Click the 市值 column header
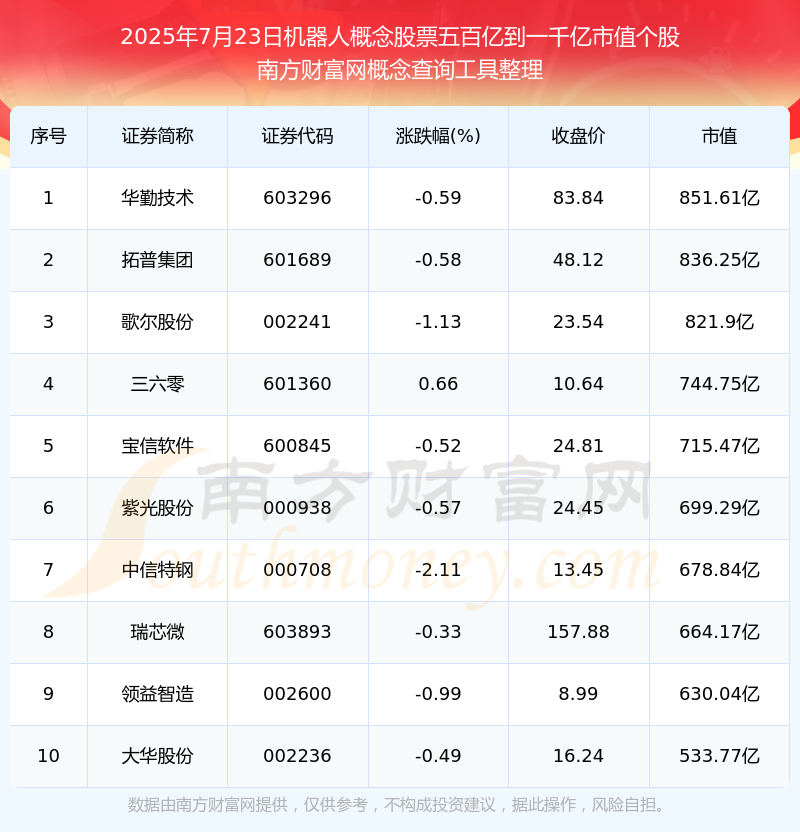 [x=719, y=136]
